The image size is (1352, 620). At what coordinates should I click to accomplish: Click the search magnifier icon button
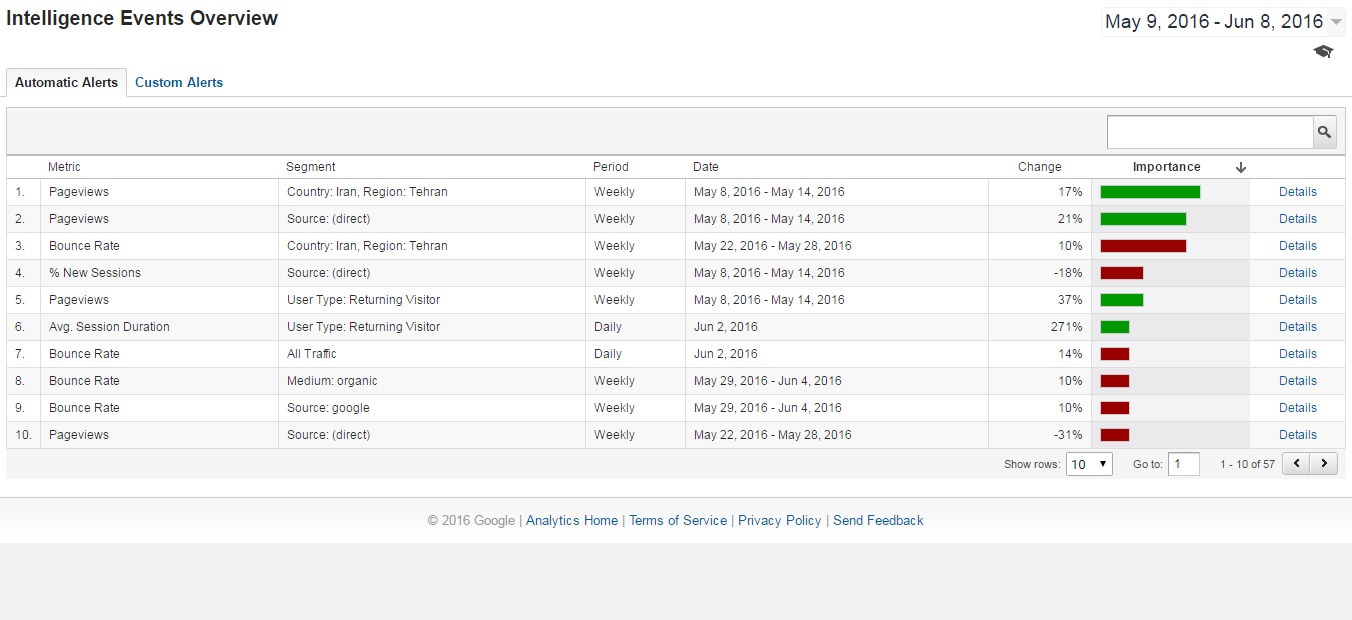click(x=1324, y=132)
